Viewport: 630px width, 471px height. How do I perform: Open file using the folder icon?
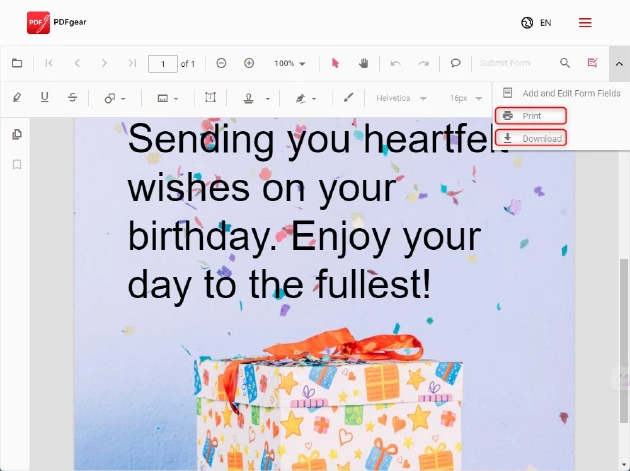tap(17, 63)
